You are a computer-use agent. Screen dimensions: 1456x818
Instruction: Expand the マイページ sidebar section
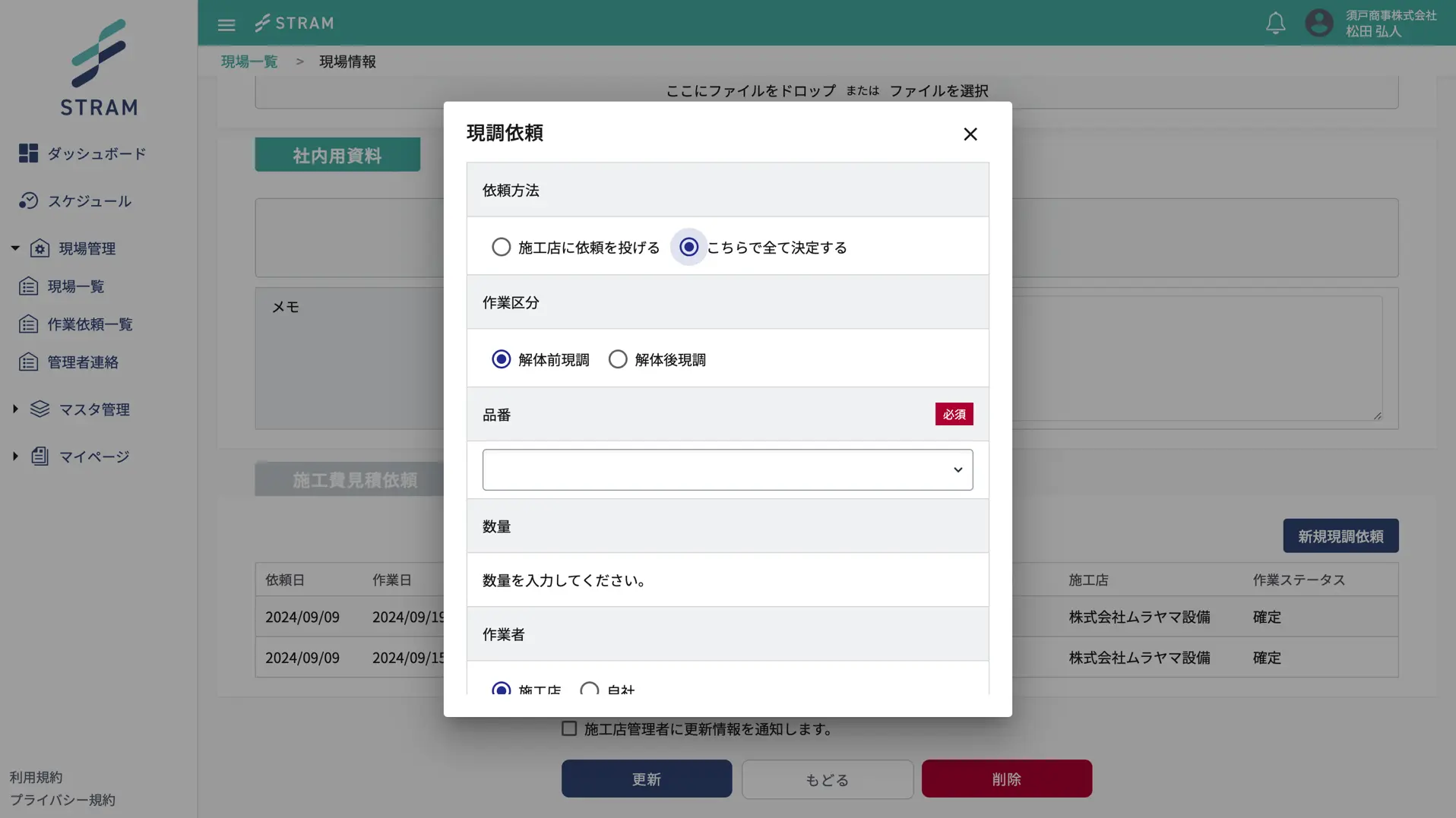click(x=93, y=456)
